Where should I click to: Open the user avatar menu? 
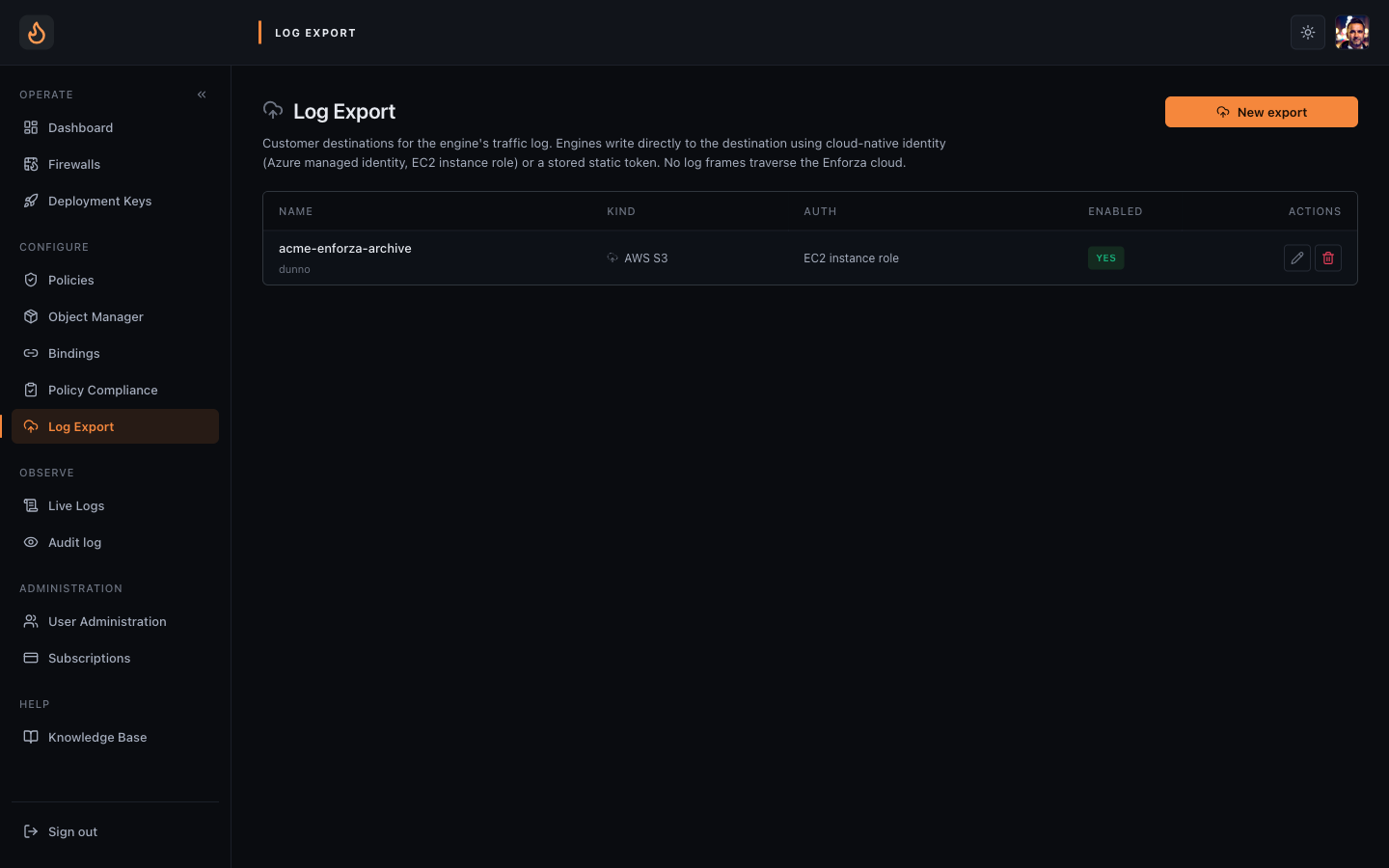[1352, 33]
